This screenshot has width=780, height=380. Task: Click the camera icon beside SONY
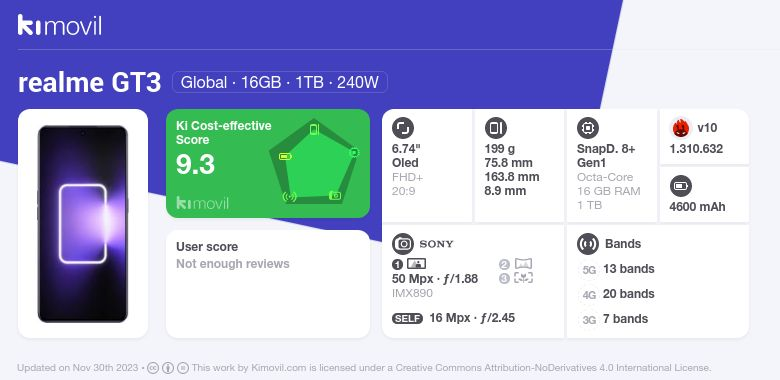402,244
